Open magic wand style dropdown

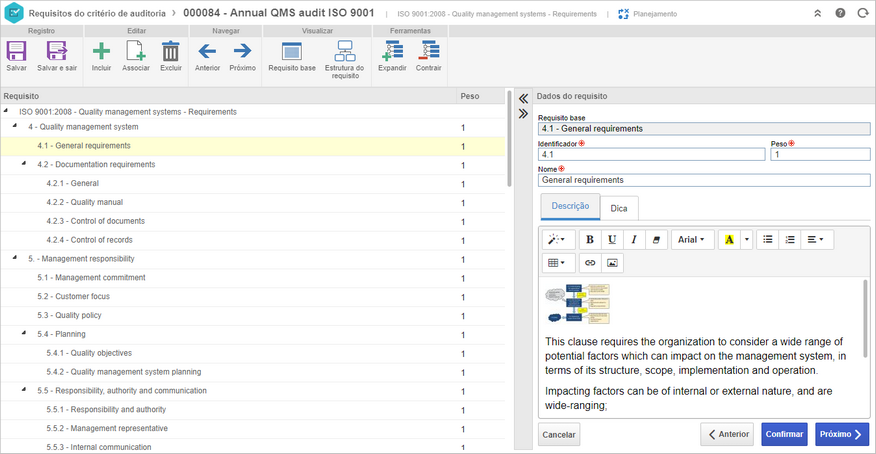(558, 240)
